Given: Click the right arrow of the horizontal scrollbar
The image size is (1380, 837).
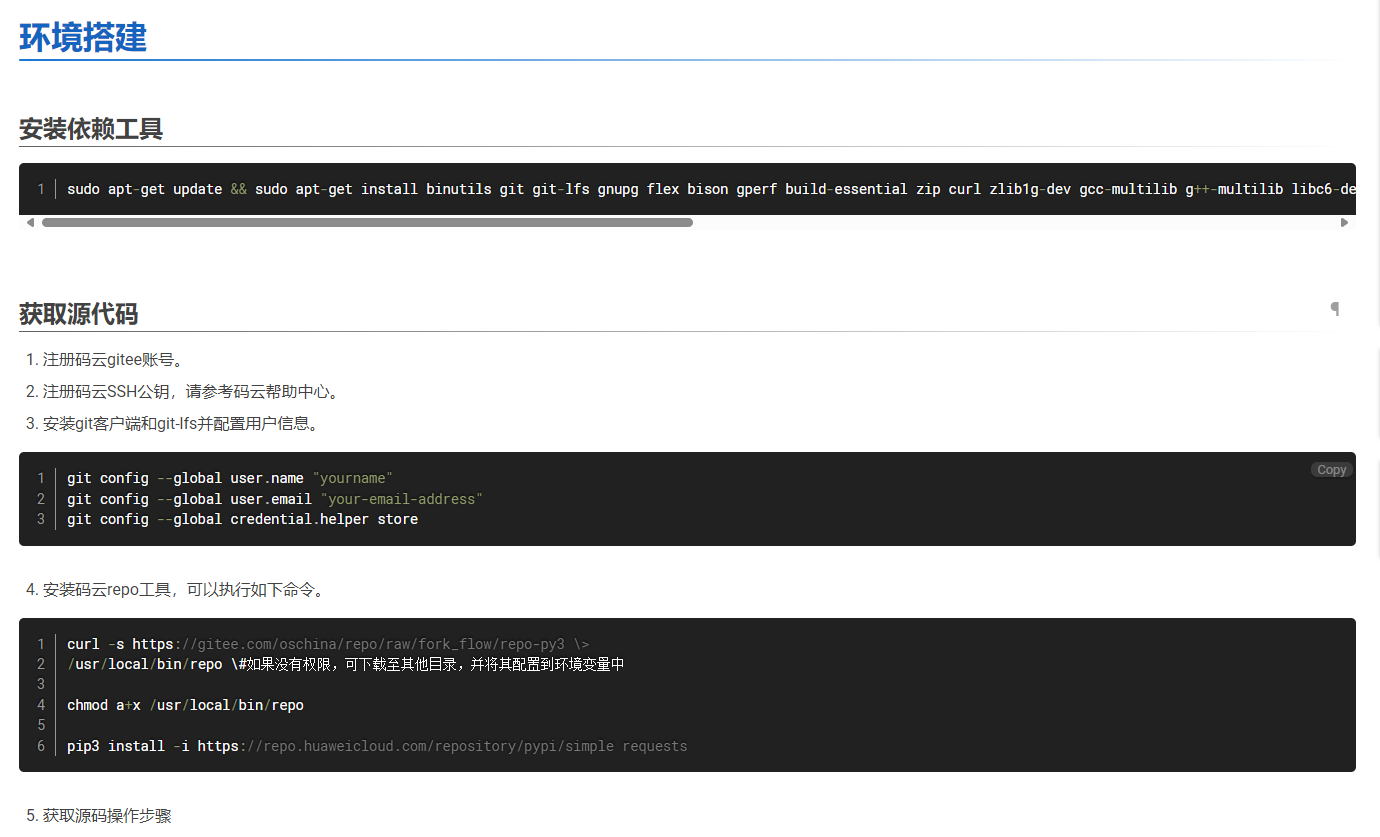Looking at the screenshot, I should pyautogui.click(x=1344, y=222).
